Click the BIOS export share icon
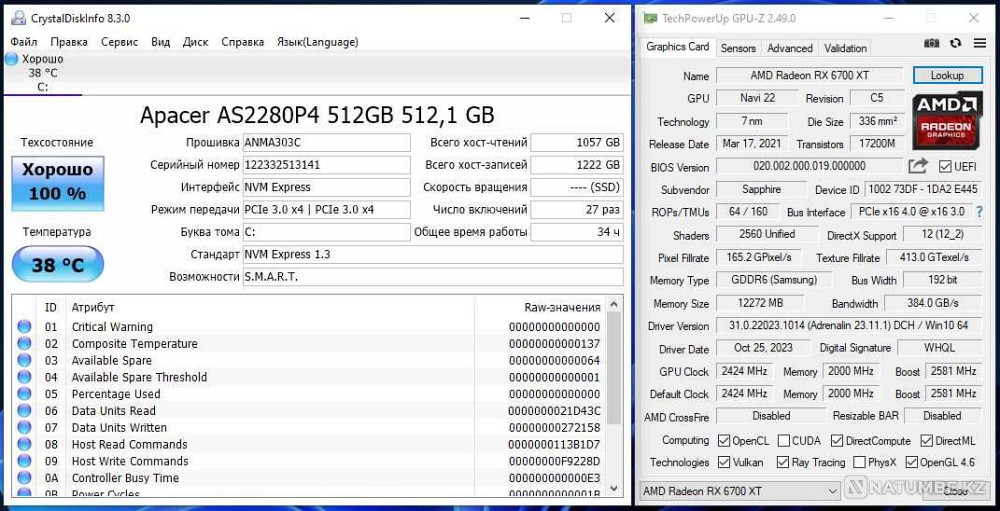The image size is (1000, 511). (x=918, y=166)
